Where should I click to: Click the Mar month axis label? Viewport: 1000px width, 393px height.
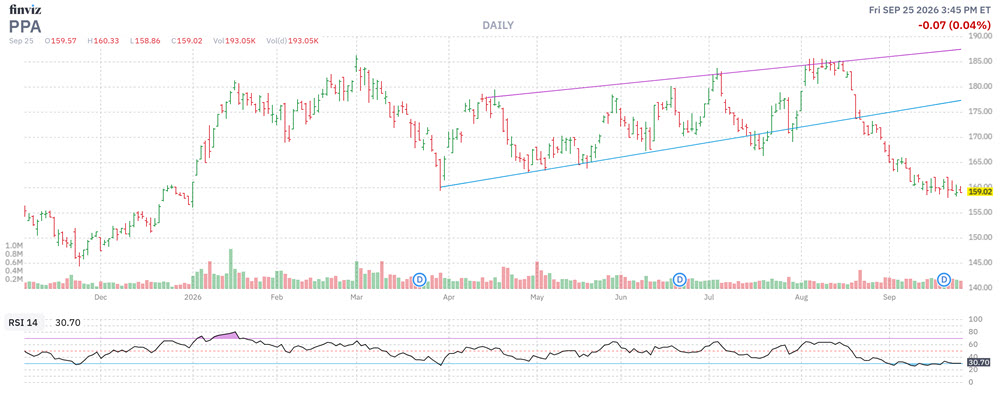[357, 297]
